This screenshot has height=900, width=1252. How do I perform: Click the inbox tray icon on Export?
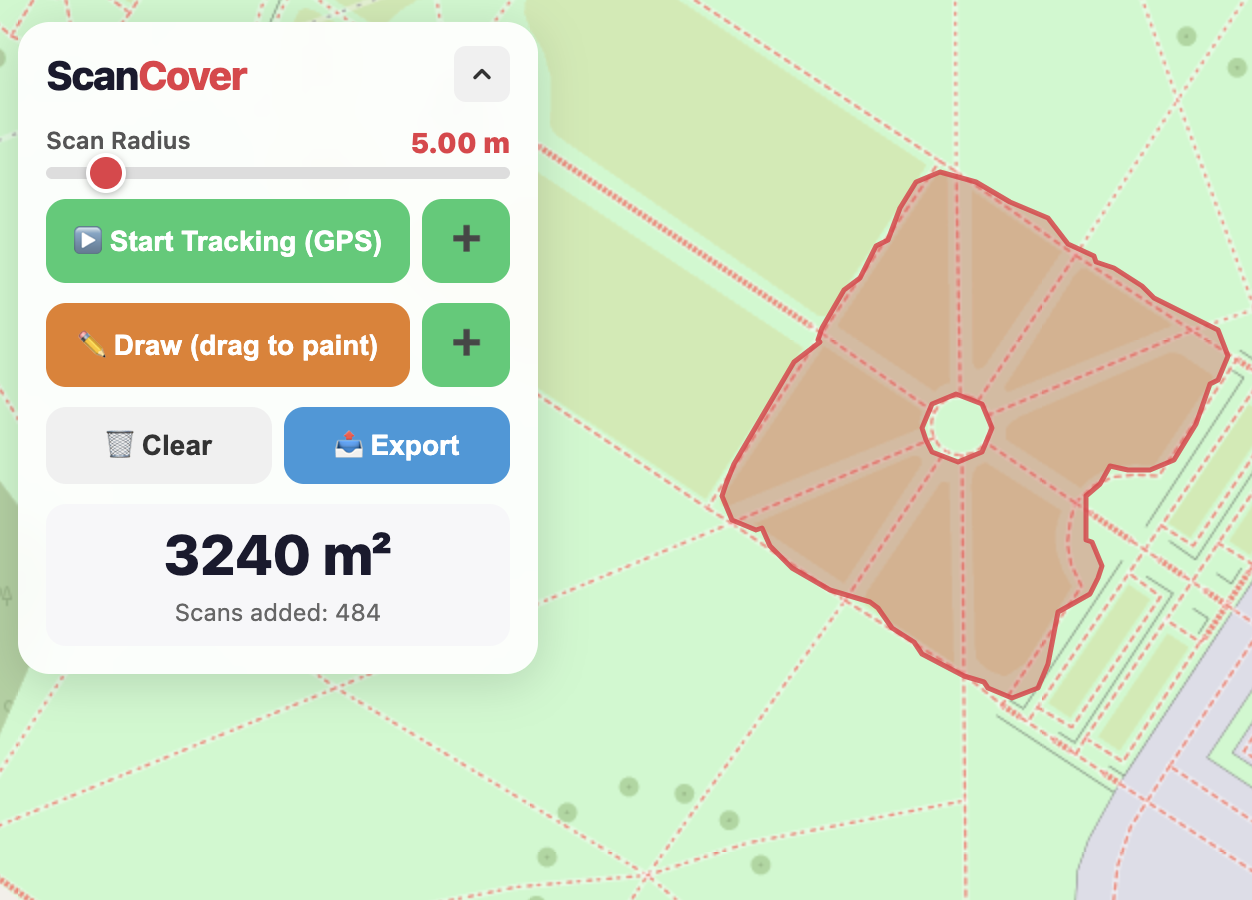coord(348,445)
